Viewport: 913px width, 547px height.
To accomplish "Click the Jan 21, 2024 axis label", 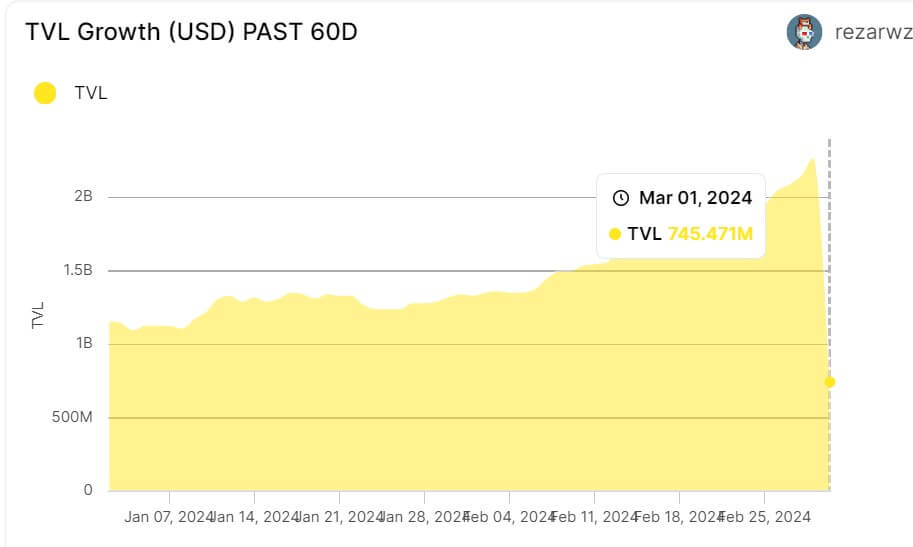I will point(341,517).
